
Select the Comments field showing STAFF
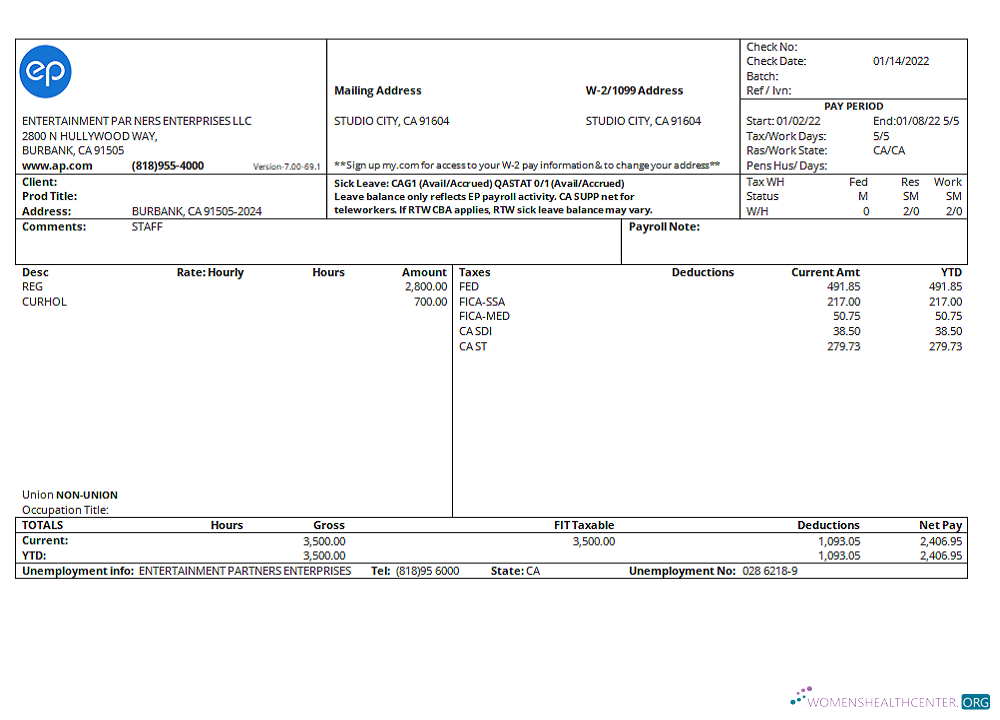pos(146,227)
